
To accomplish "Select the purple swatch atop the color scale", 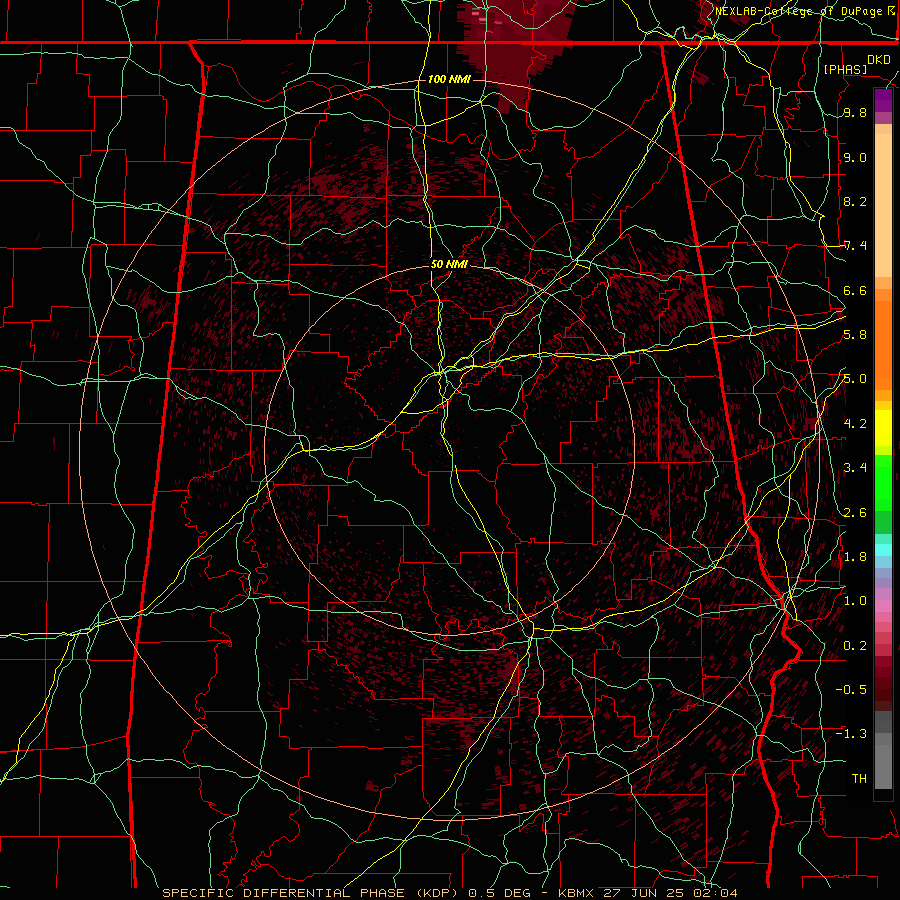I will (884, 100).
